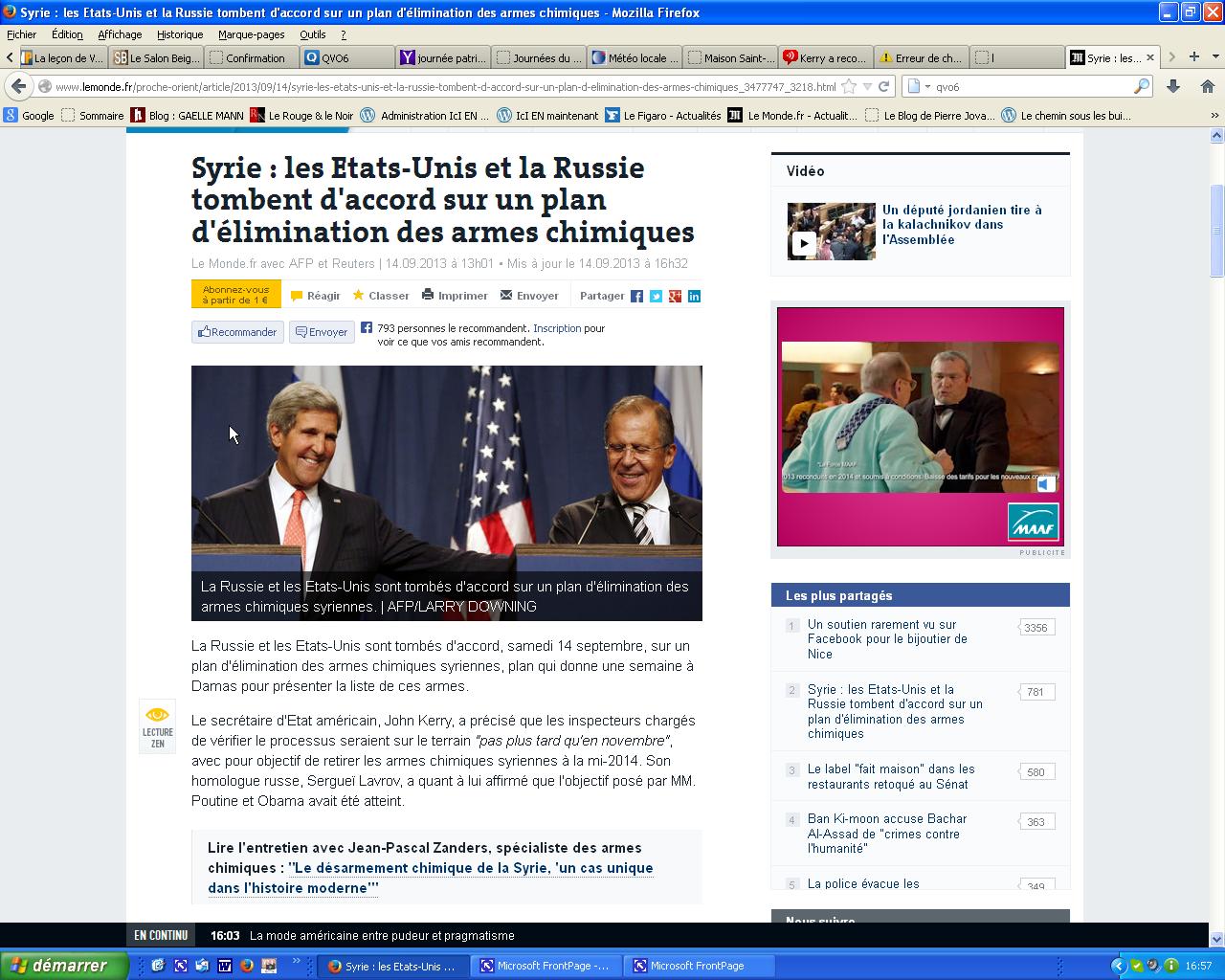Open Le Figaro - Actualités bookmark

(x=663, y=116)
